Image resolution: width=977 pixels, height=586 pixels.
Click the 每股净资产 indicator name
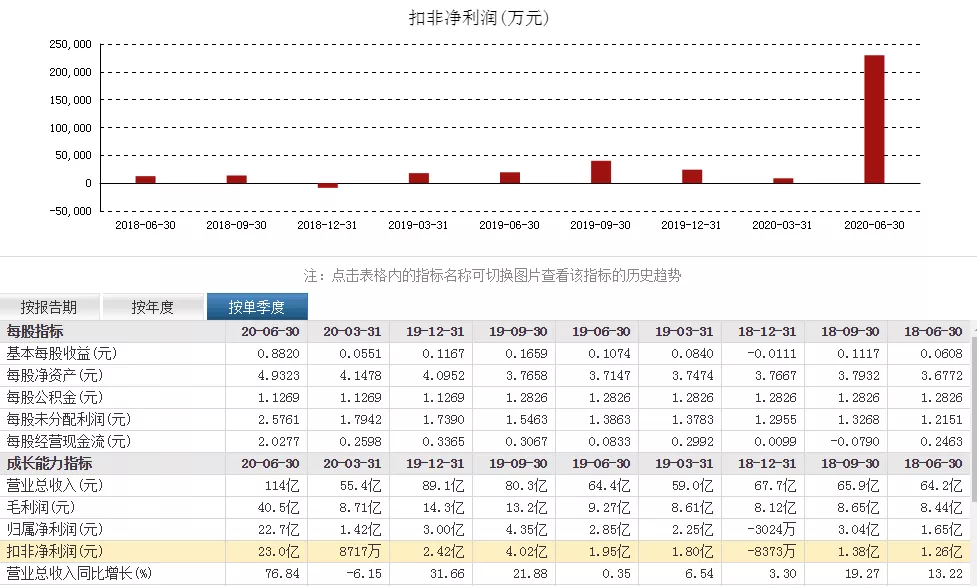50,376
